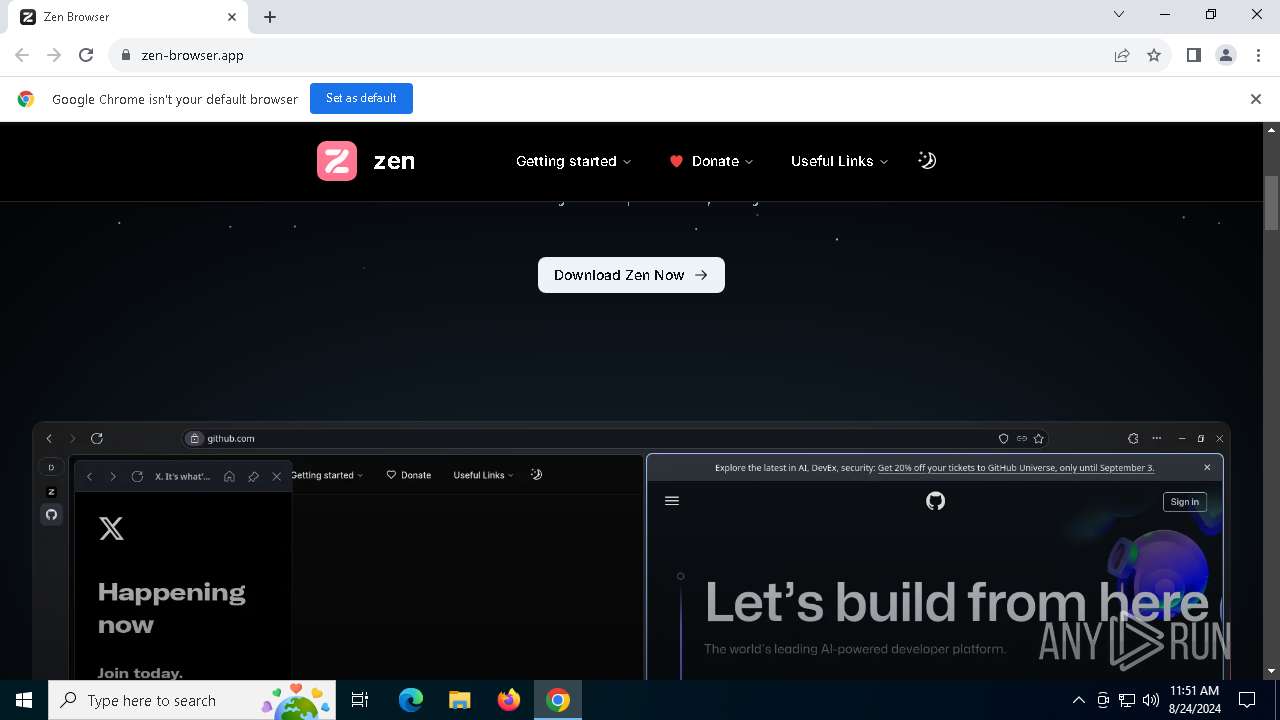1280x720 pixels.
Task: View site information lock icon
Action: click(x=126, y=55)
